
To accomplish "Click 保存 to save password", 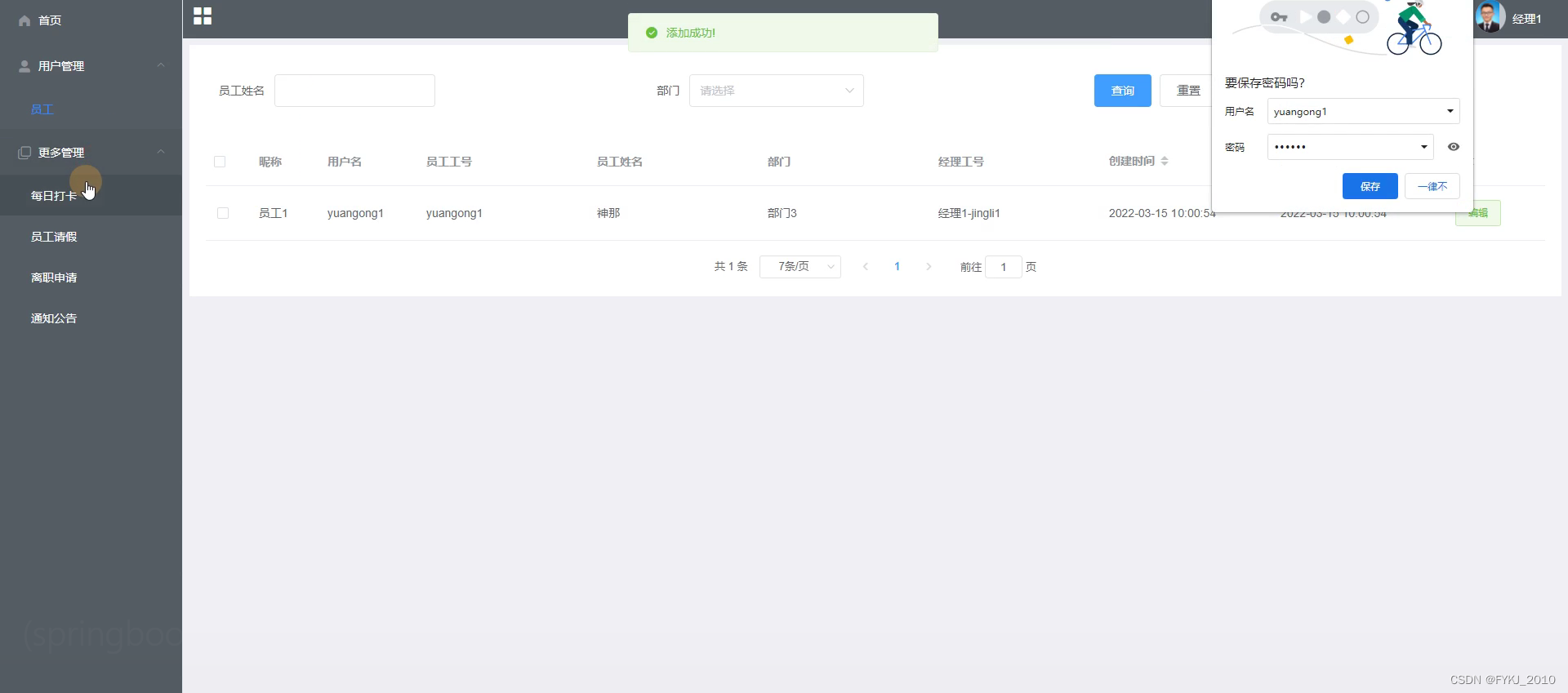I will coord(1370,186).
